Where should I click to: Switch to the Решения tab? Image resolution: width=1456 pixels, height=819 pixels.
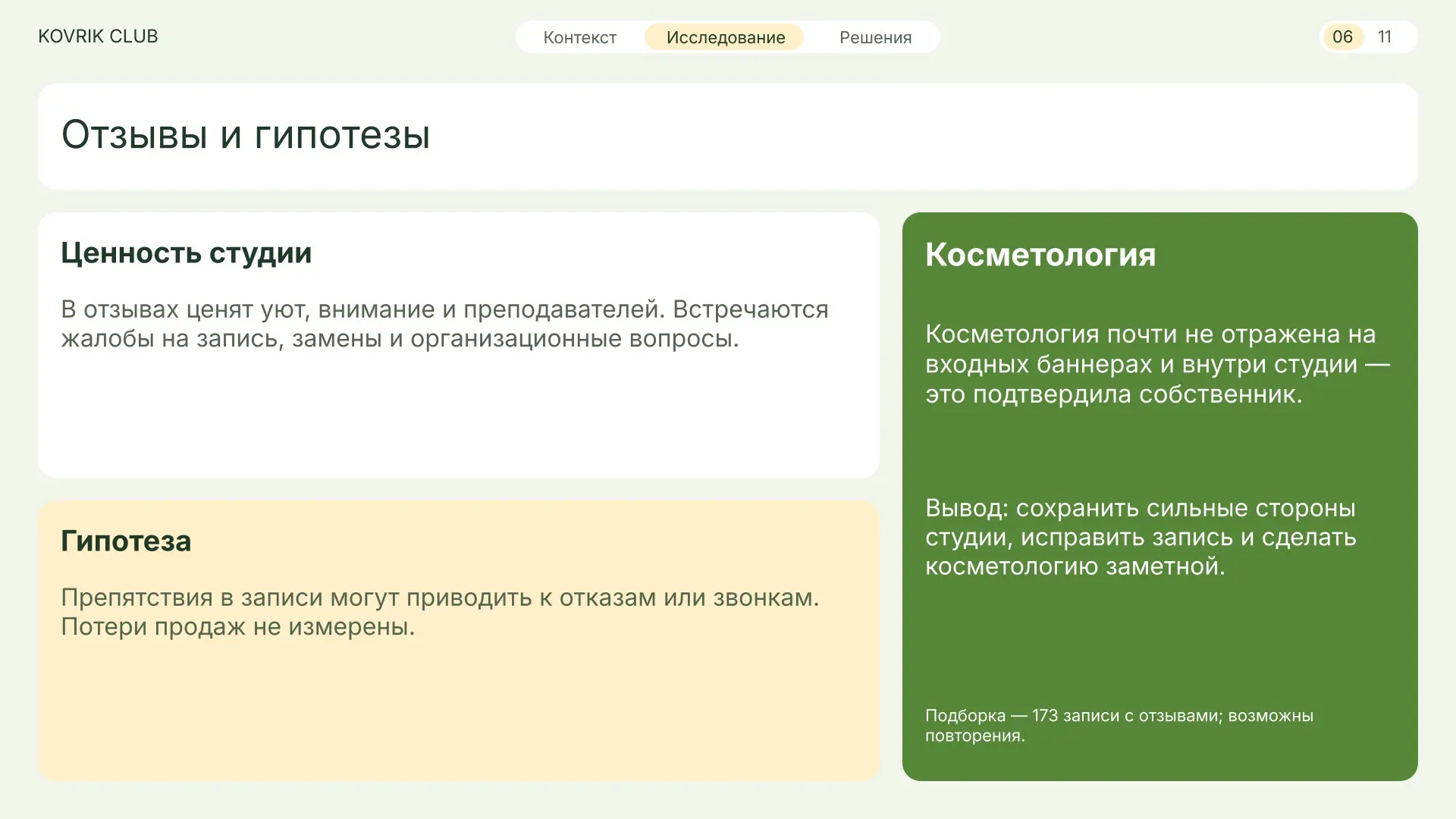(x=875, y=37)
